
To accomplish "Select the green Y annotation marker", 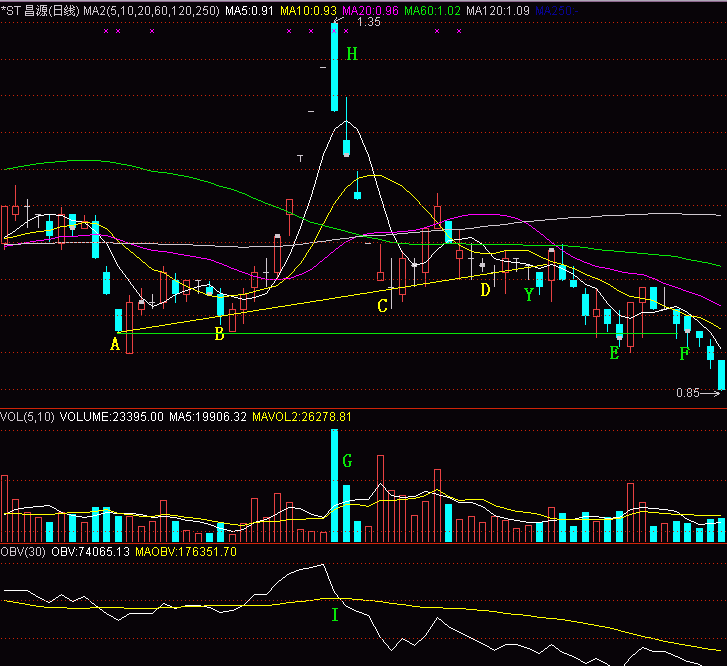I will tap(528, 294).
